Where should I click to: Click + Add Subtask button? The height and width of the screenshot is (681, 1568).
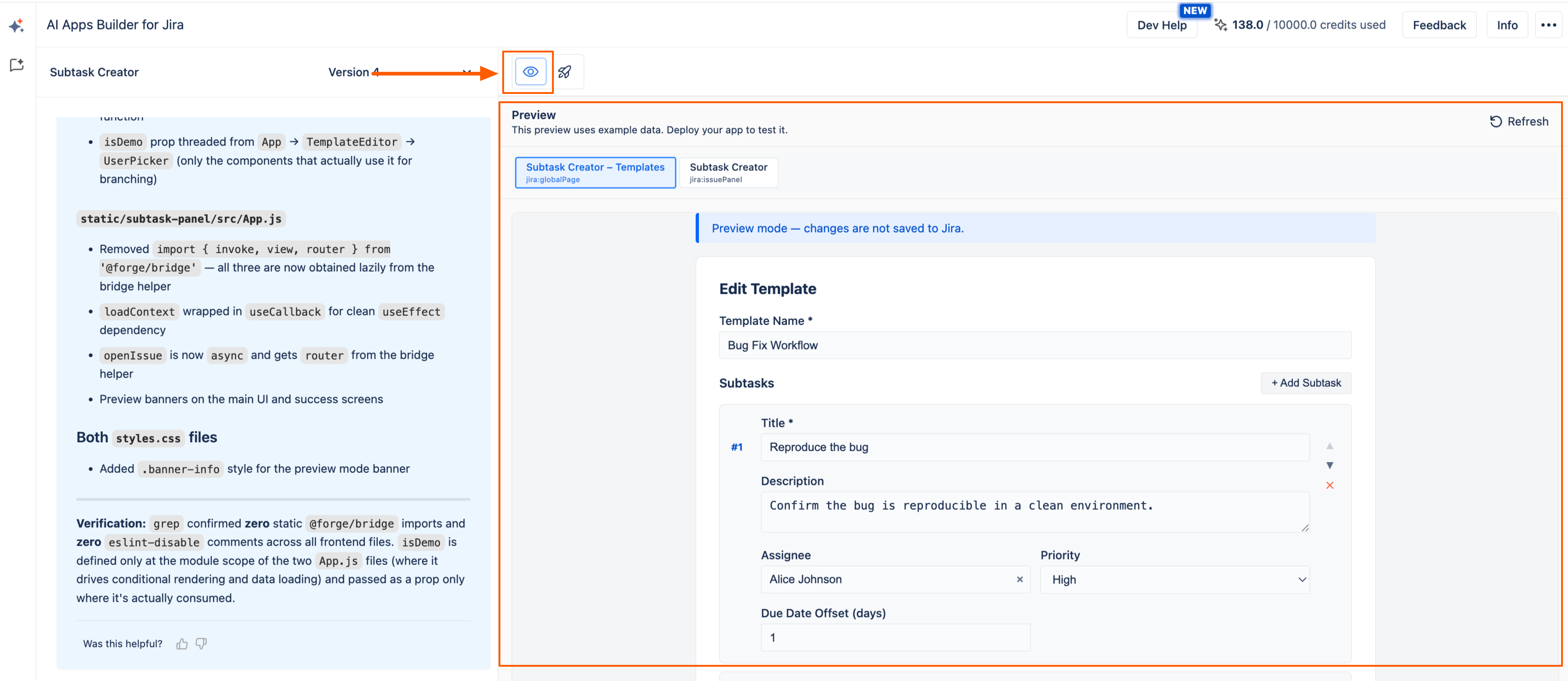(x=1306, y=383)
